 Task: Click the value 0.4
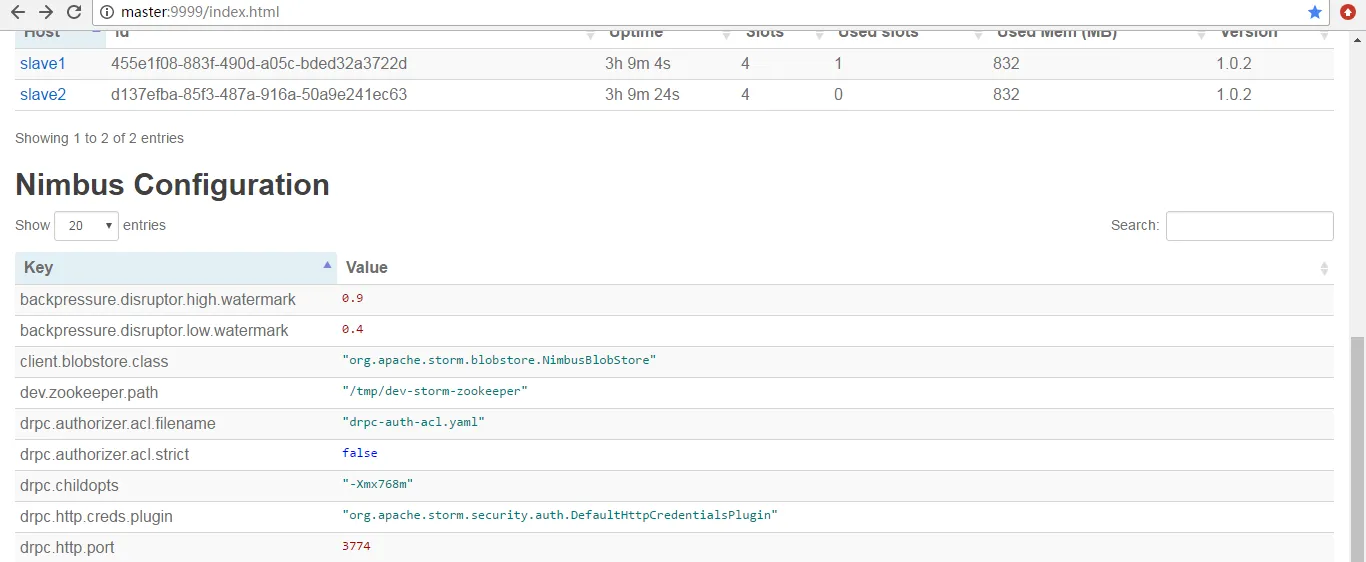tap(352, 330)
